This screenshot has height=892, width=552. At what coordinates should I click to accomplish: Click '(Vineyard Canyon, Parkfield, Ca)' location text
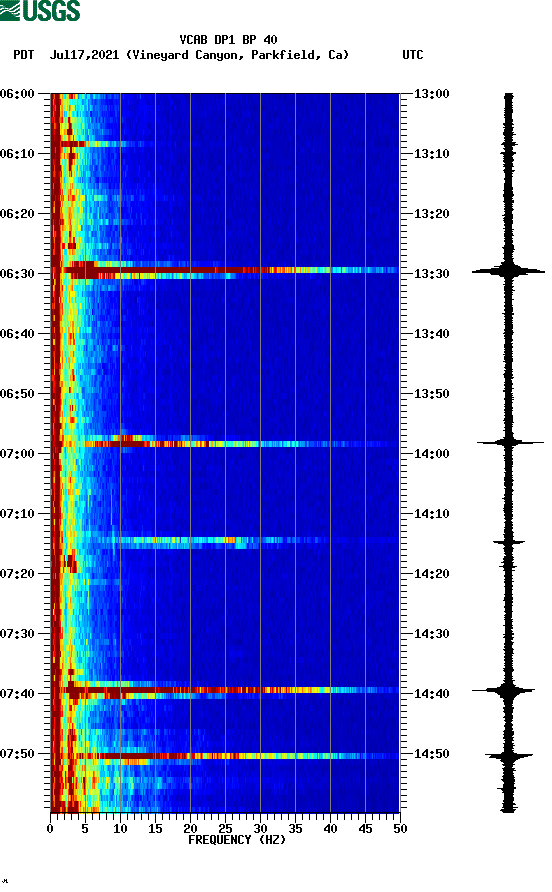pyautogui.click(x=237, y=55)
